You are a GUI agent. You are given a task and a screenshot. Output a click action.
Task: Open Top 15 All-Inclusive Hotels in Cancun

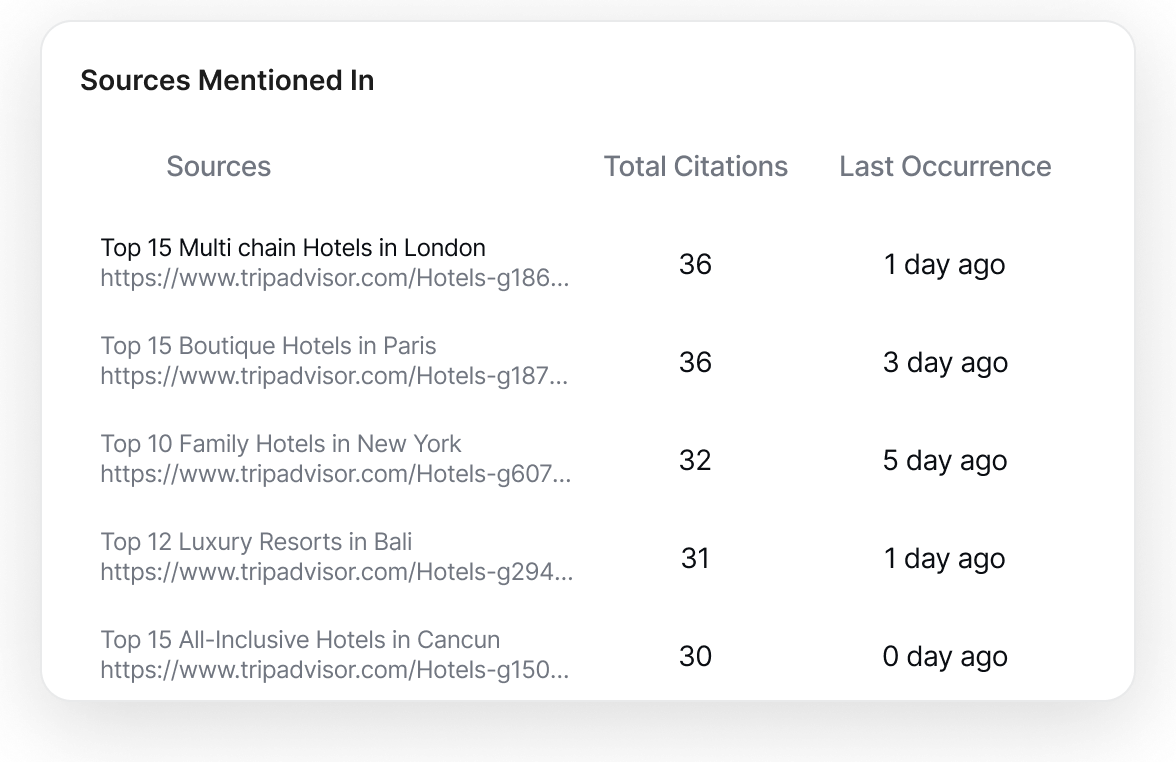click(300, 640)
